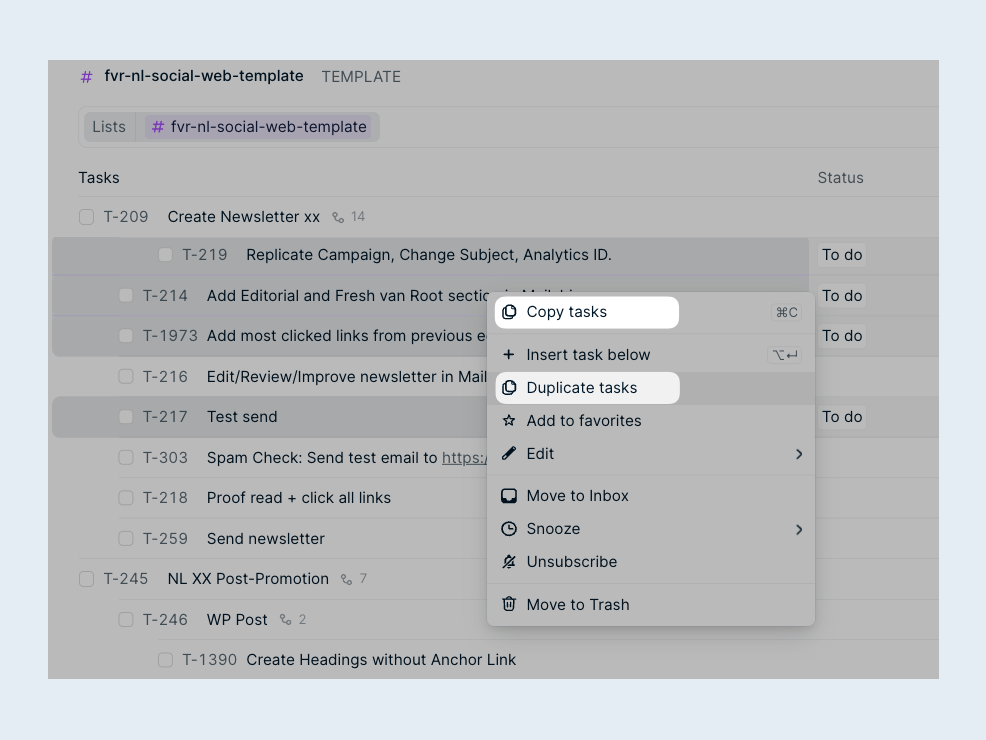
Task: Click the option-return shortcut badge
Action: coord(784,355)
